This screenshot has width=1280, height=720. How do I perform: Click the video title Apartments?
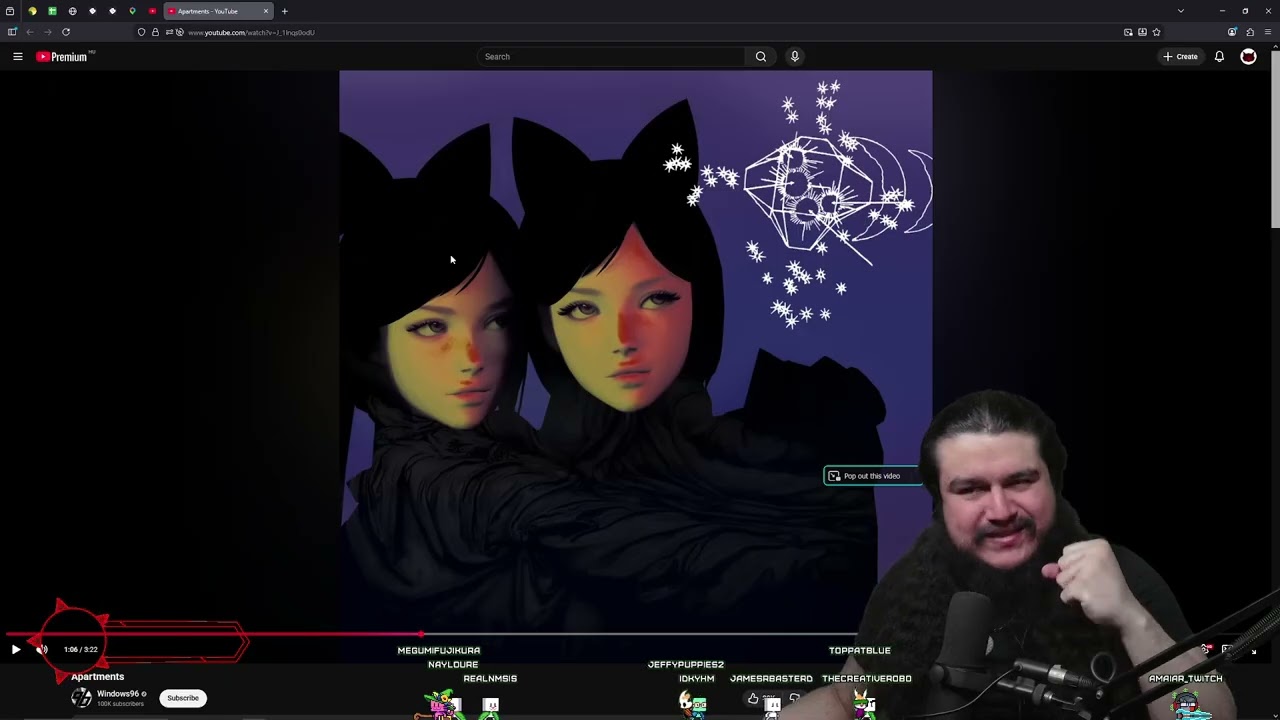click(97, 677)
